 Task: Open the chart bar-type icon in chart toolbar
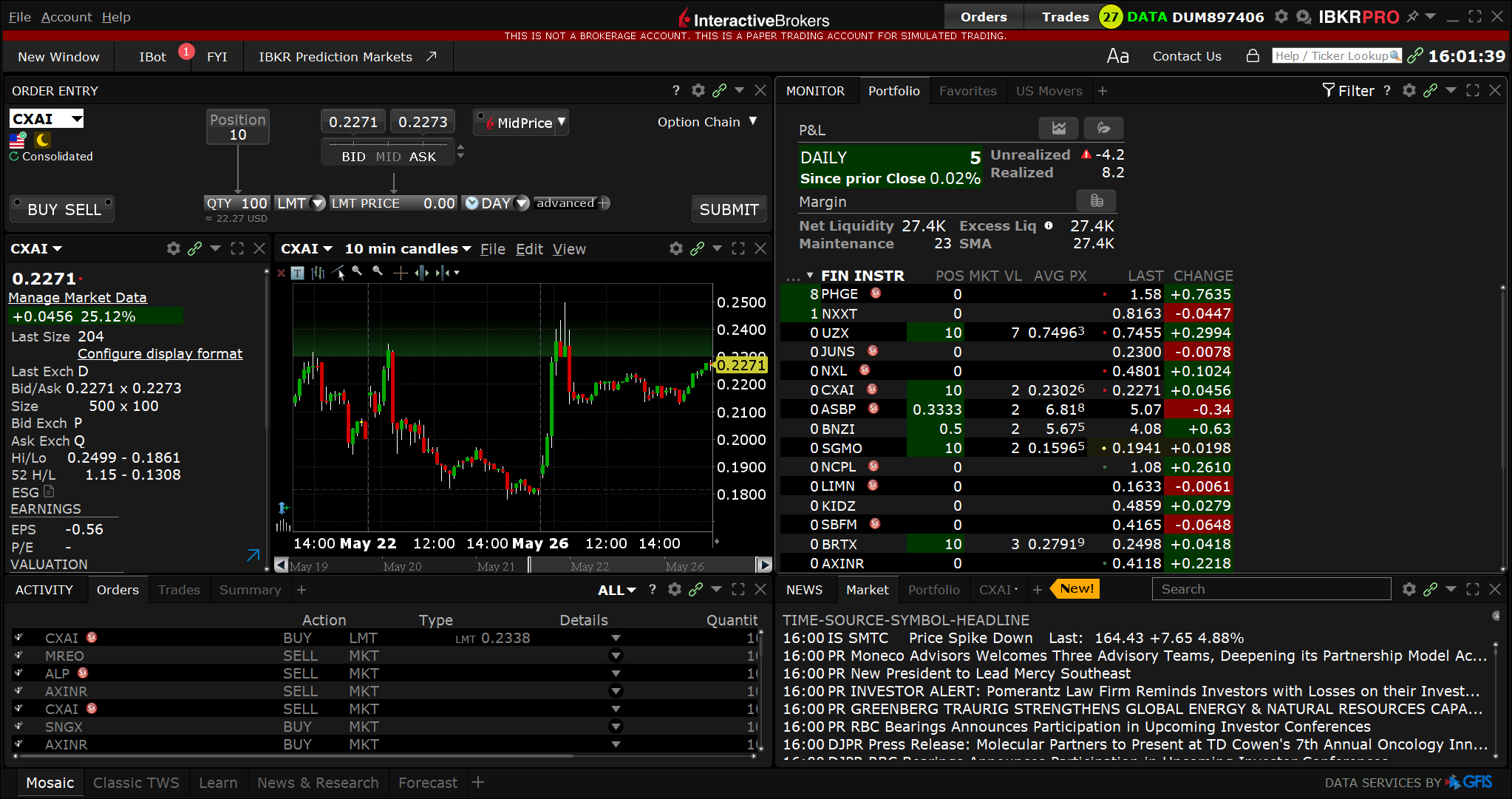[x=319, y=273]
